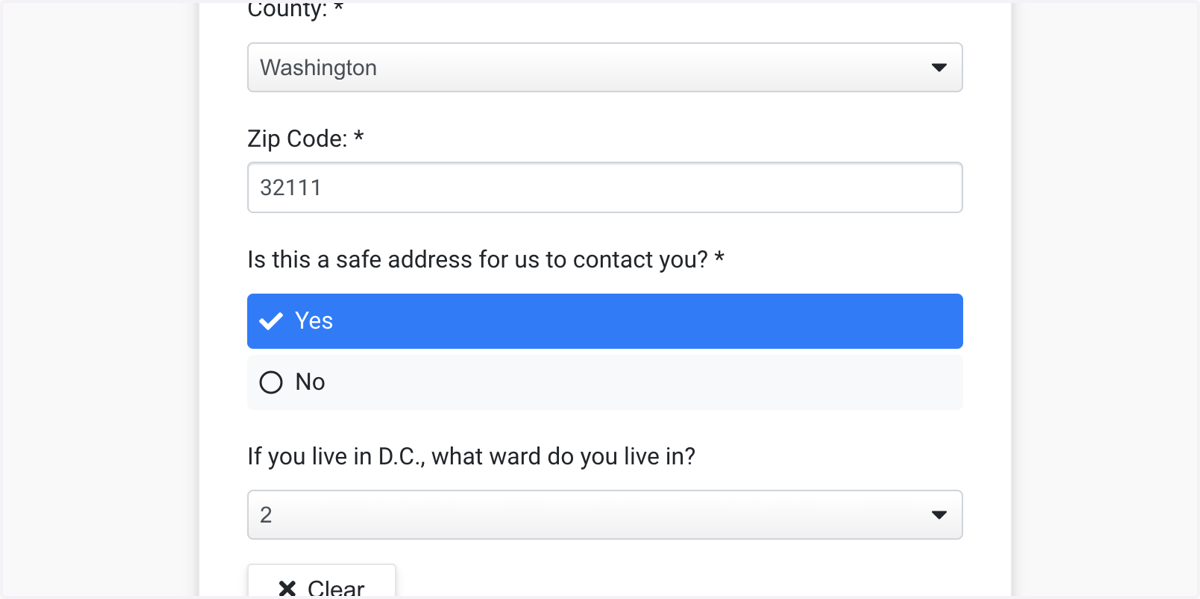Open the D.C. ward dropdown showing 2
Viewport: 1200px width, 599px height.
(x=605, y=515)
